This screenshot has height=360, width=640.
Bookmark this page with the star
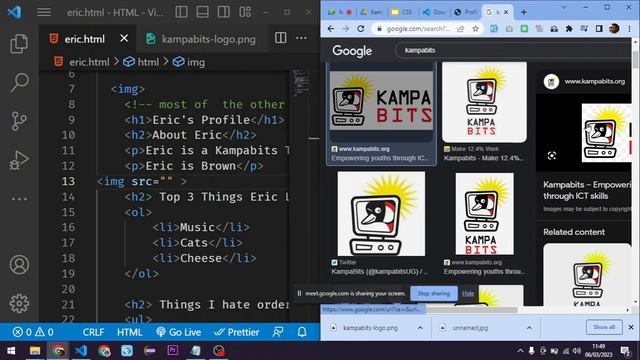point(476,29)
